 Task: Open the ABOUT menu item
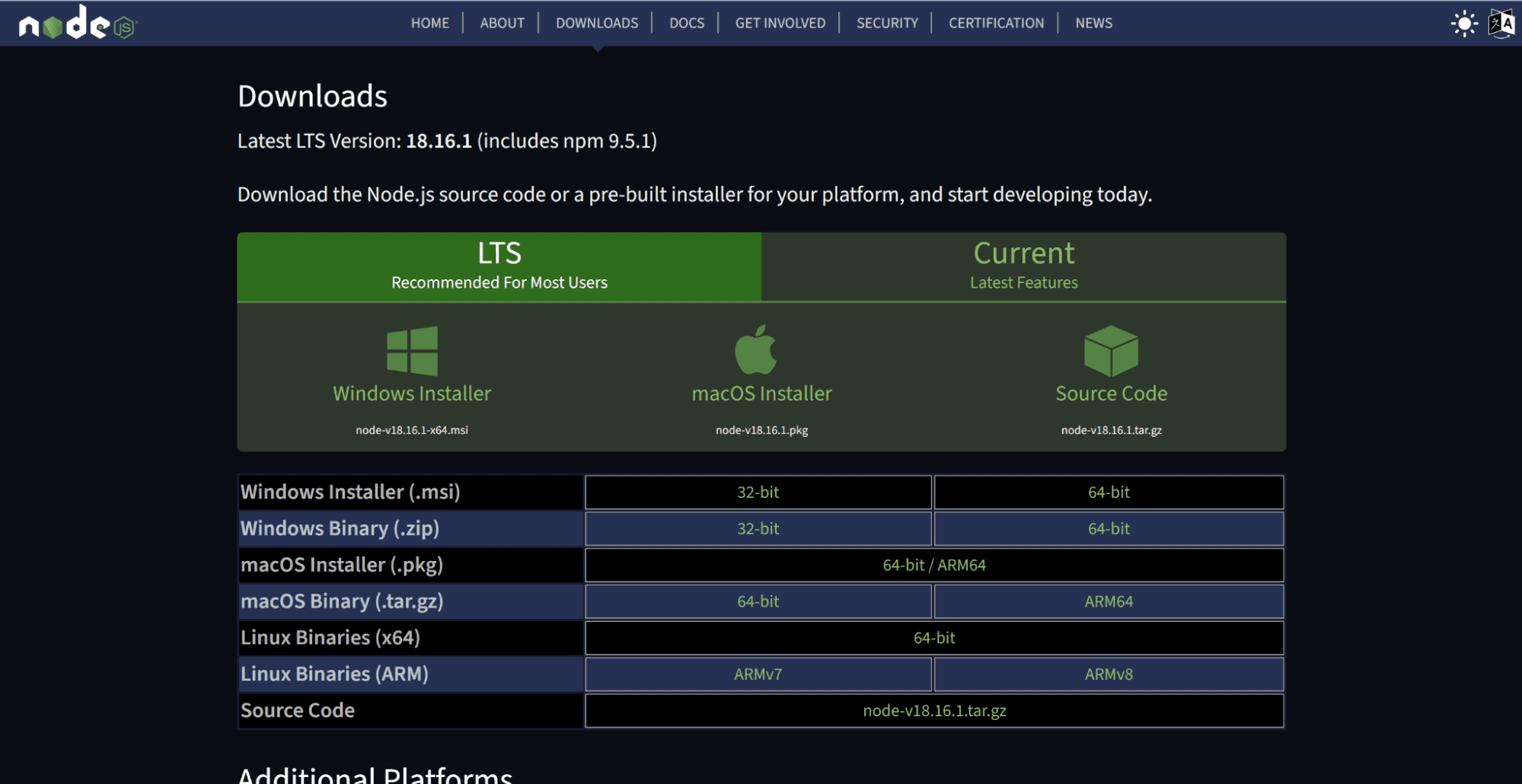click(502, 23)
